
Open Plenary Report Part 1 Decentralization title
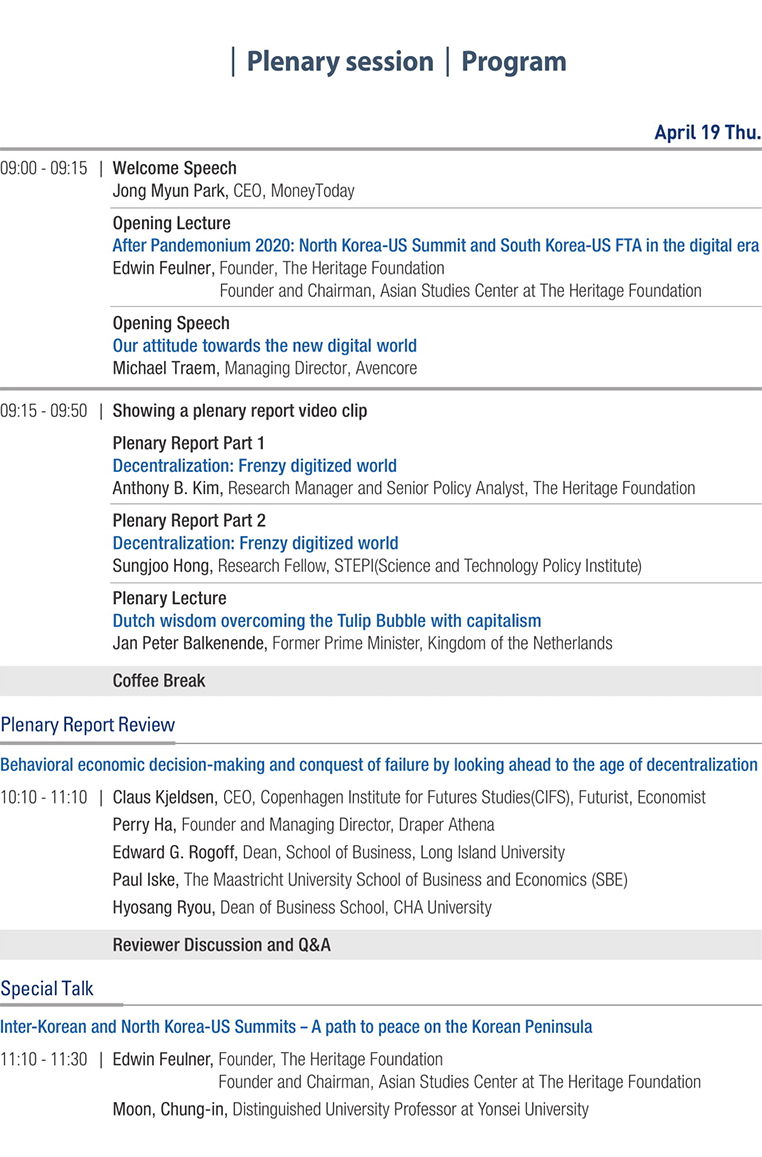pos(254,466)
